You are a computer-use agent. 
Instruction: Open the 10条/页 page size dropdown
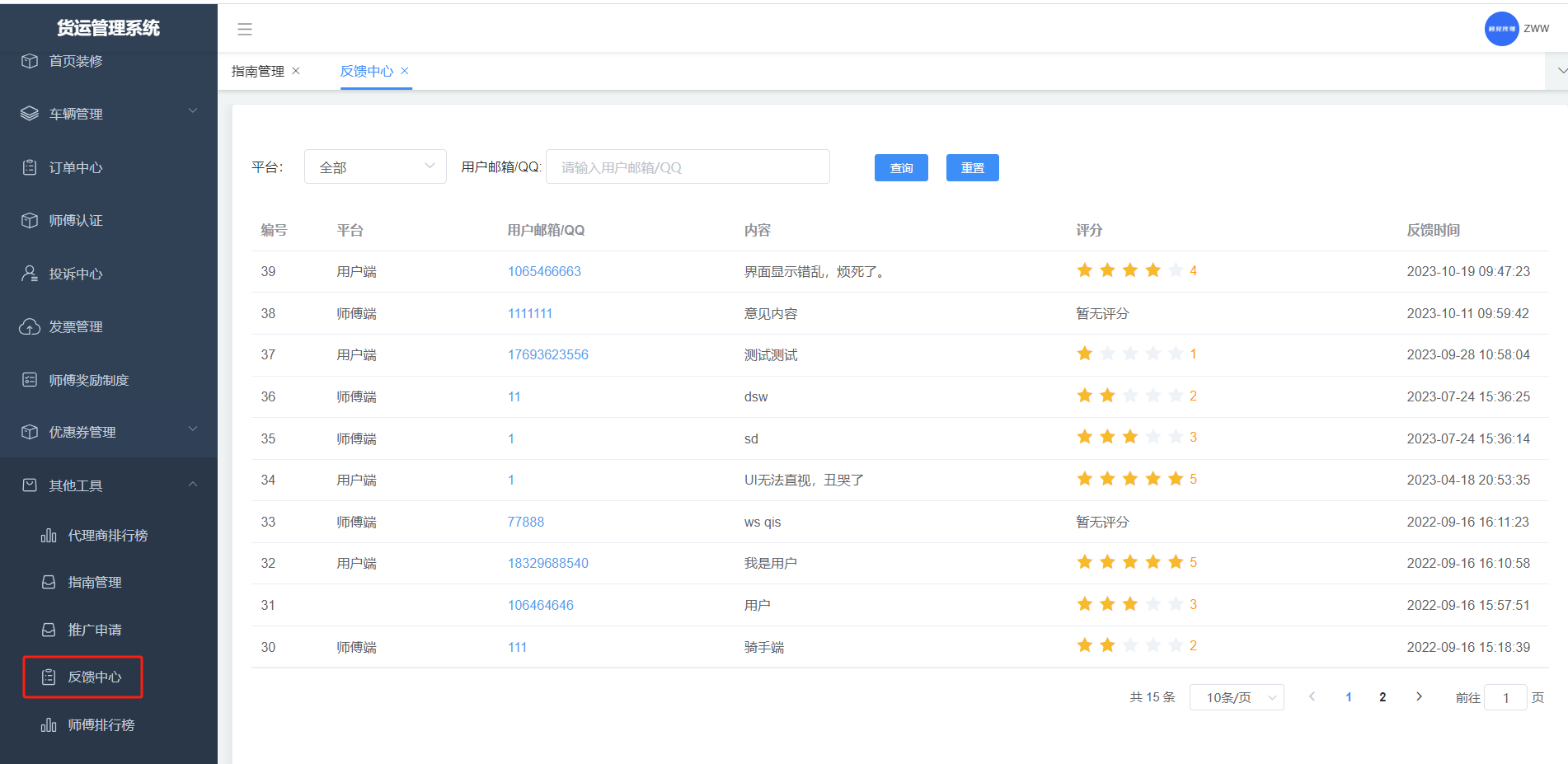point(1236,697)
